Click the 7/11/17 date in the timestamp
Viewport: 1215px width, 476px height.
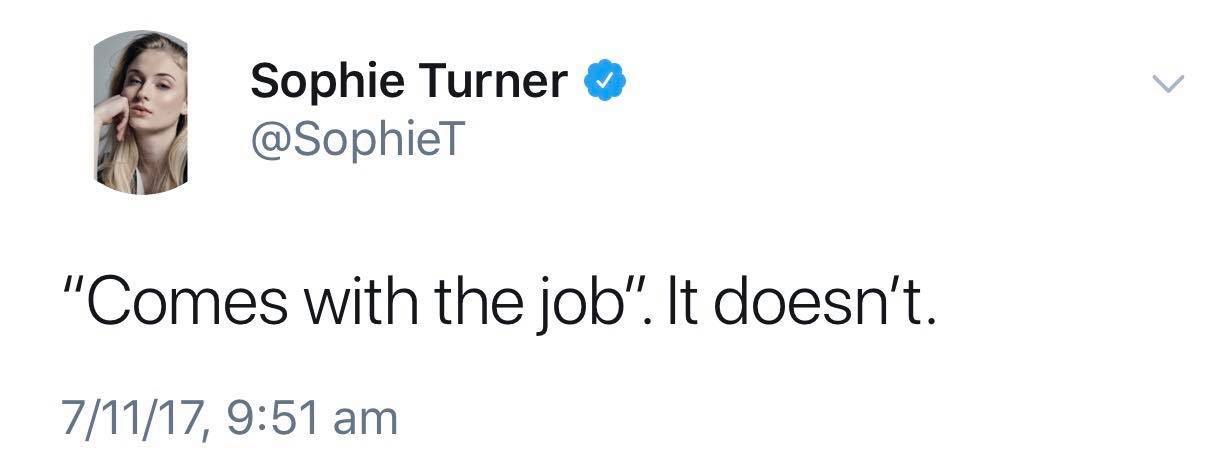coord(130,417)
